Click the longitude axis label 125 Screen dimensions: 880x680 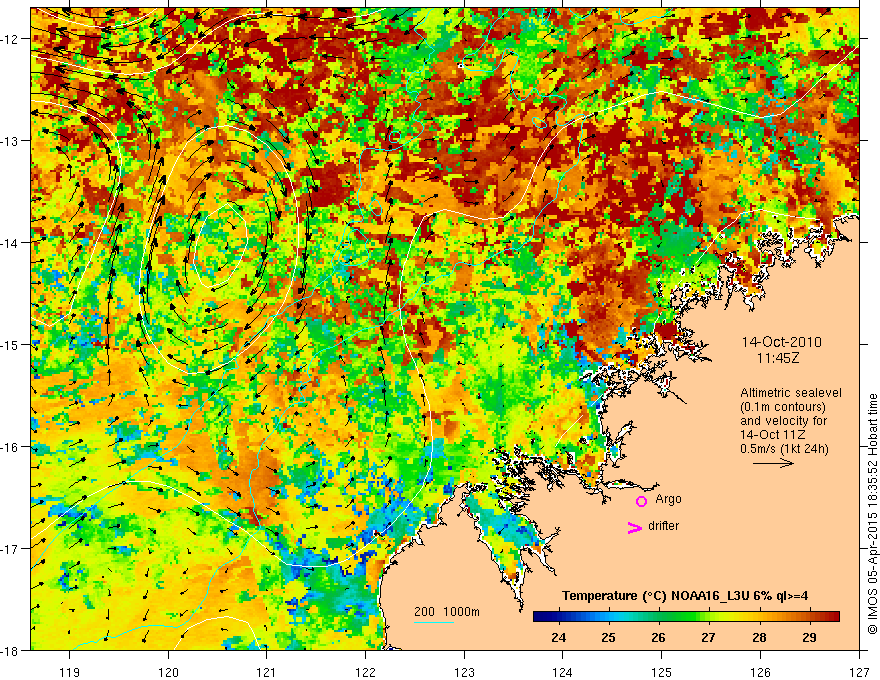point(662,672)
